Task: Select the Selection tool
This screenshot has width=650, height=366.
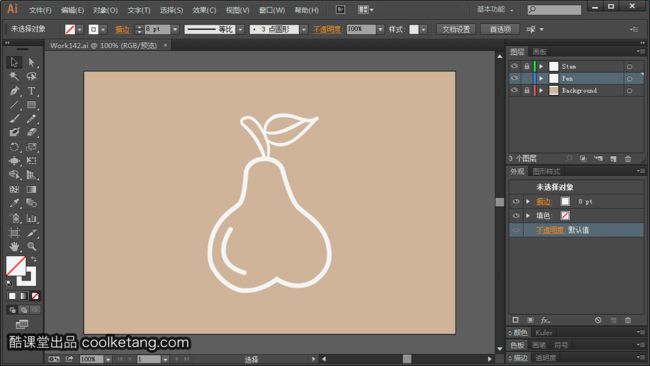Action: coord(14,62)
